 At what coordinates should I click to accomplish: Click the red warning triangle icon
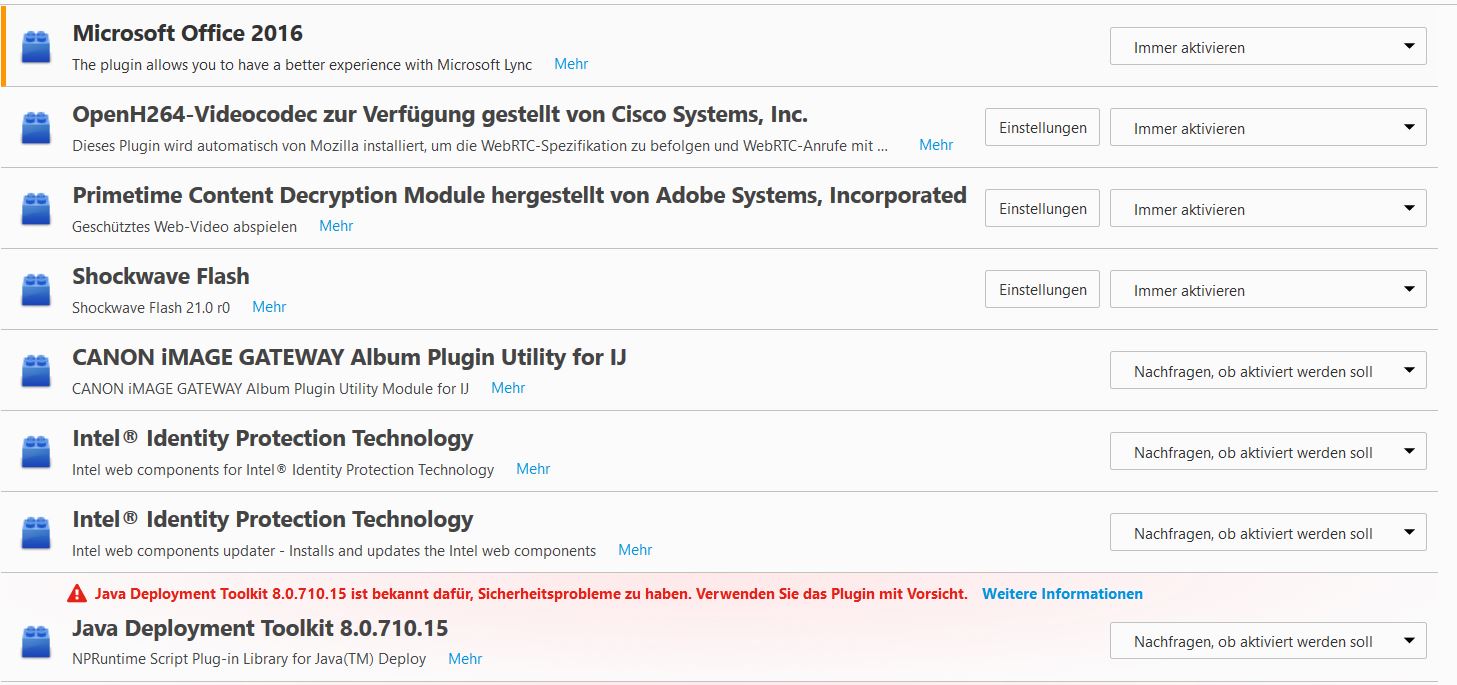(77, 594)
